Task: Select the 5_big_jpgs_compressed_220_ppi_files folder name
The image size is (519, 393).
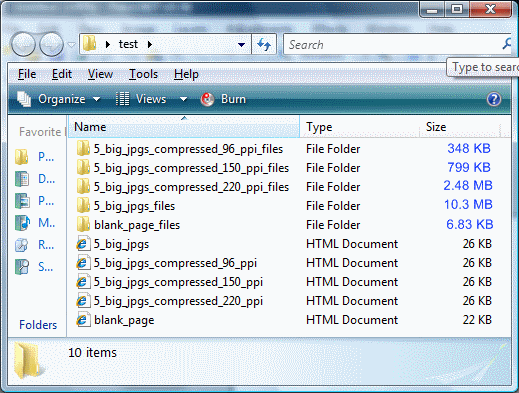Action: (191, 187)
